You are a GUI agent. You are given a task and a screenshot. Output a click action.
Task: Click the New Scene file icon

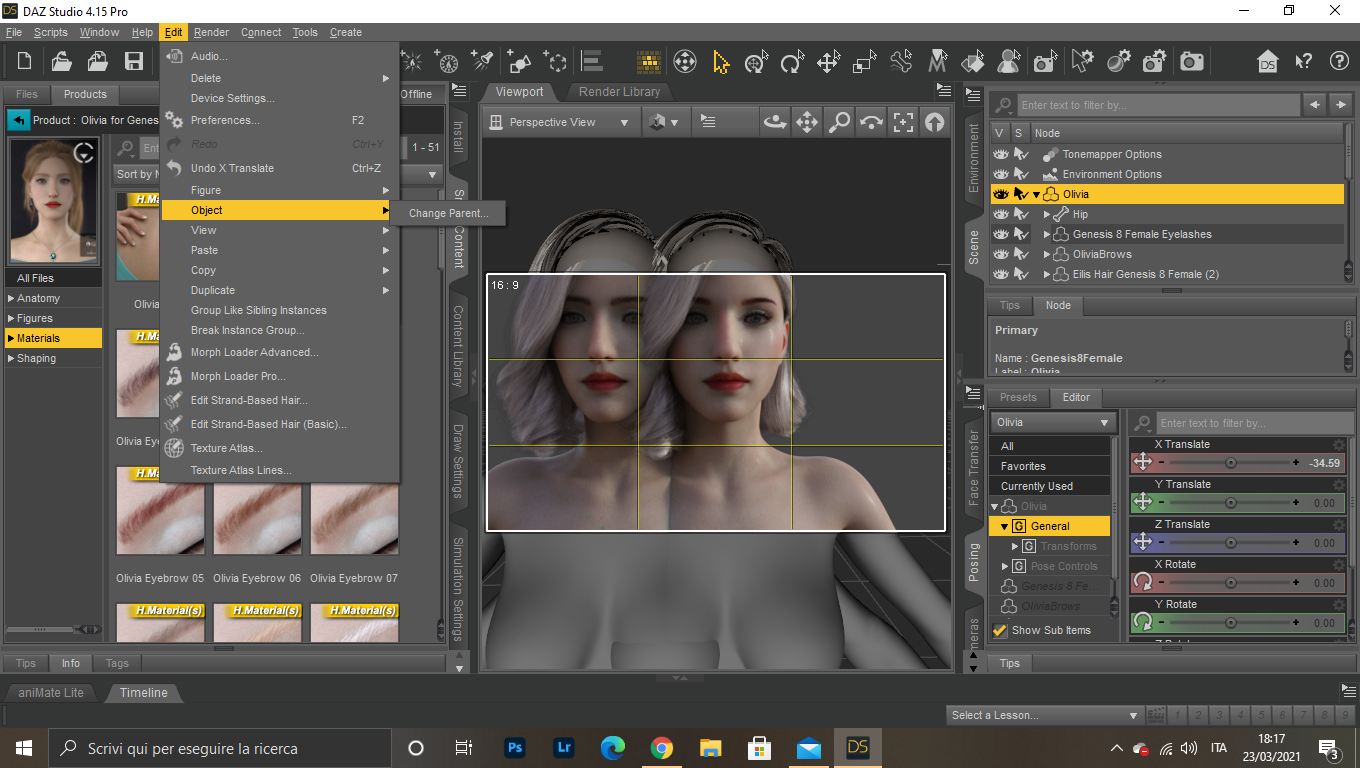(25, 62)
